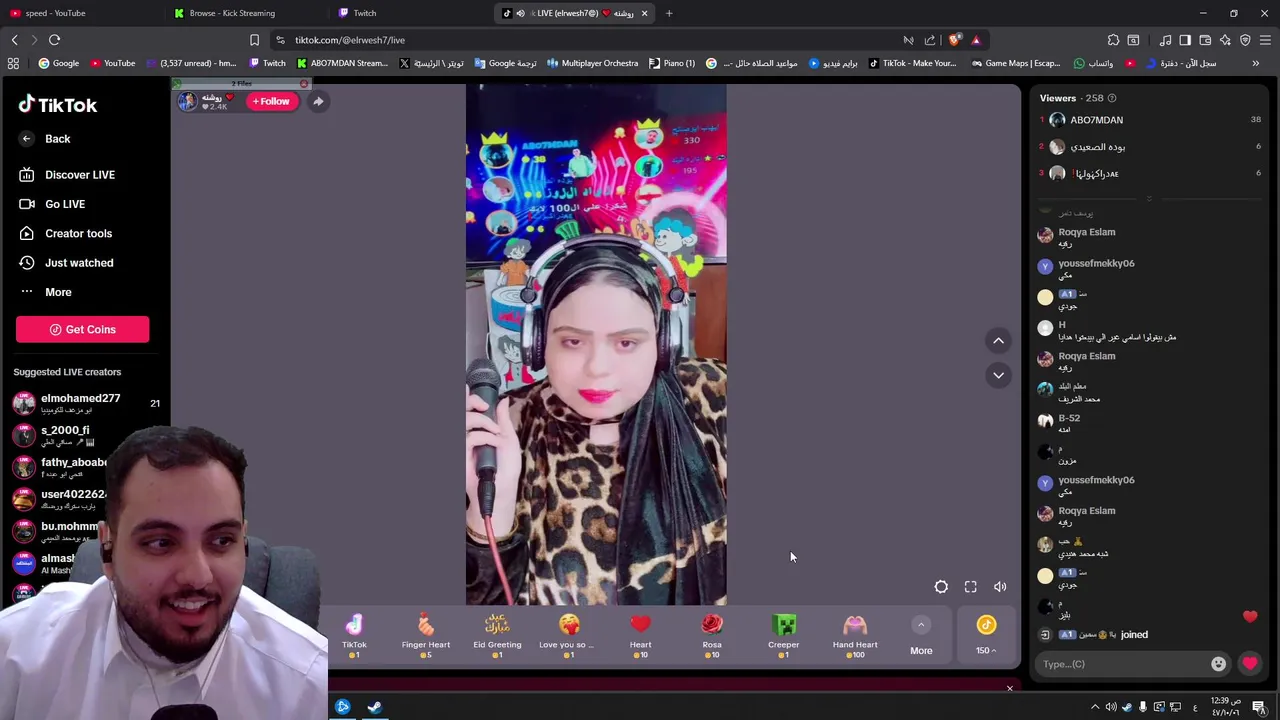Show more bookmarks chevron
The height and width of the screenshot is (720, 1280).
[1255, 63]
